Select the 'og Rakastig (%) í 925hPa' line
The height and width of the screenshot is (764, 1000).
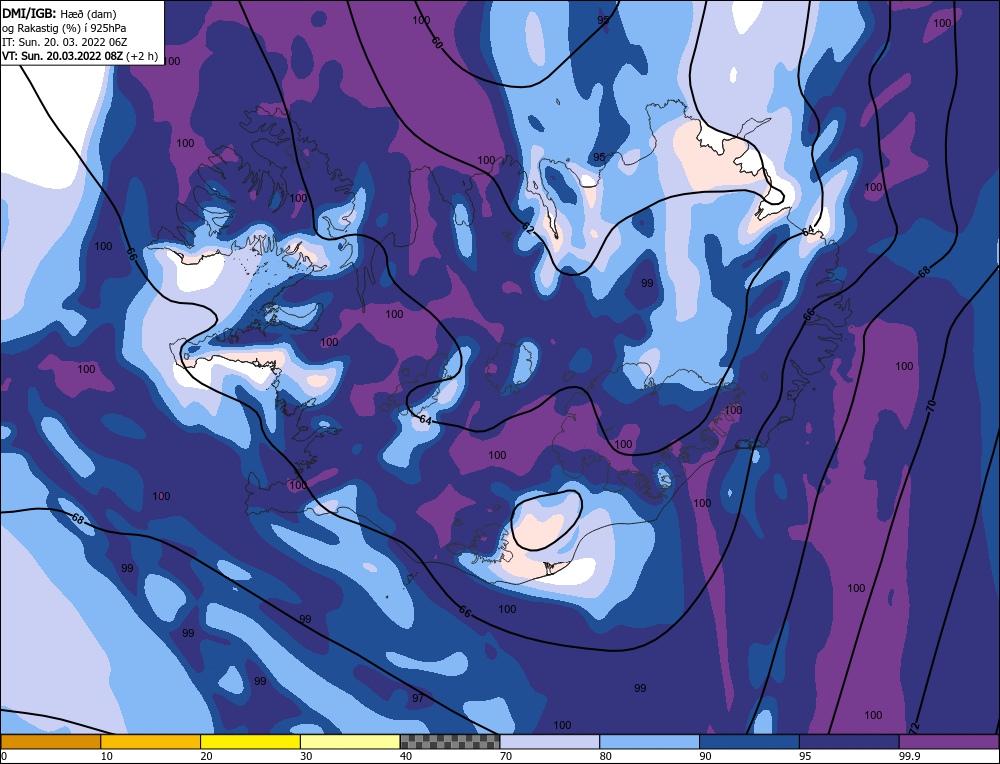[64, 27]
